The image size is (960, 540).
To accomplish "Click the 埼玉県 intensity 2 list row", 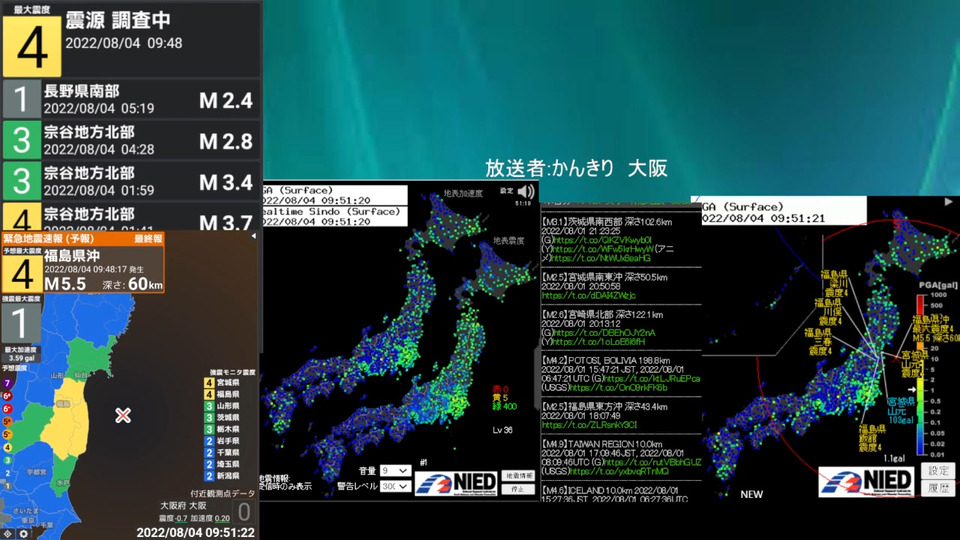I will point(222,464).
